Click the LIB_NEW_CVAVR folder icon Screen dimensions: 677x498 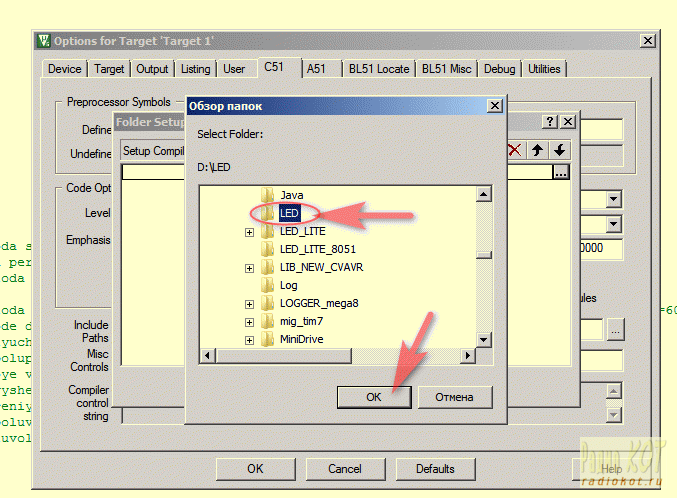268,267
